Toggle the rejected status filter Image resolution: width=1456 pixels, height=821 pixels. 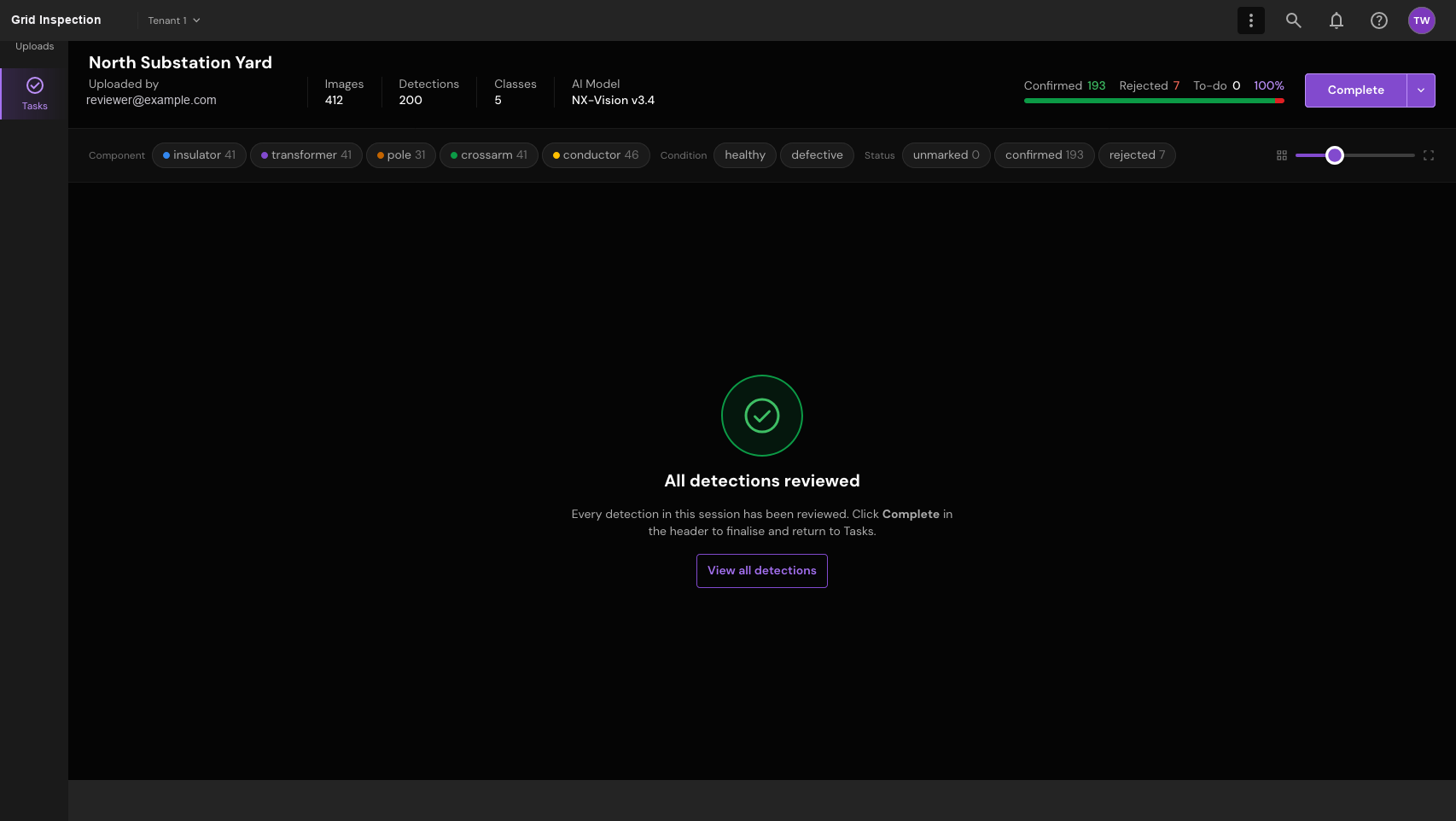1137,155
